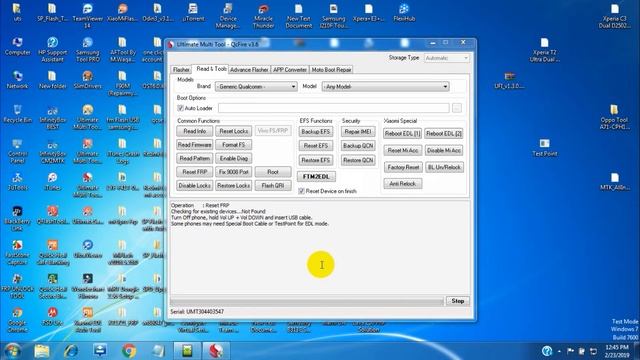640x360 pixels.
Task: Toggle the Auto Loader checkbox
Action: point(180,108)
